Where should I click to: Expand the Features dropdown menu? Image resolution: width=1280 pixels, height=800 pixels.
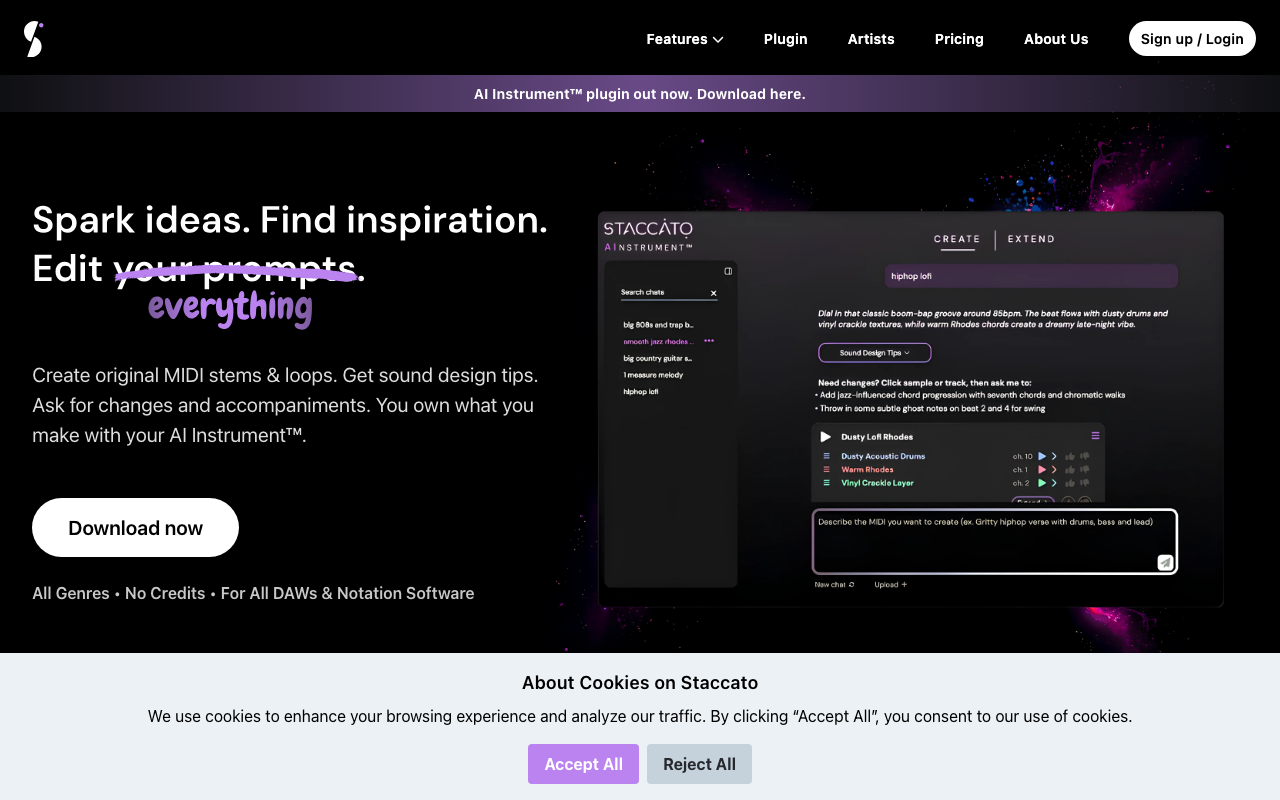684,39
